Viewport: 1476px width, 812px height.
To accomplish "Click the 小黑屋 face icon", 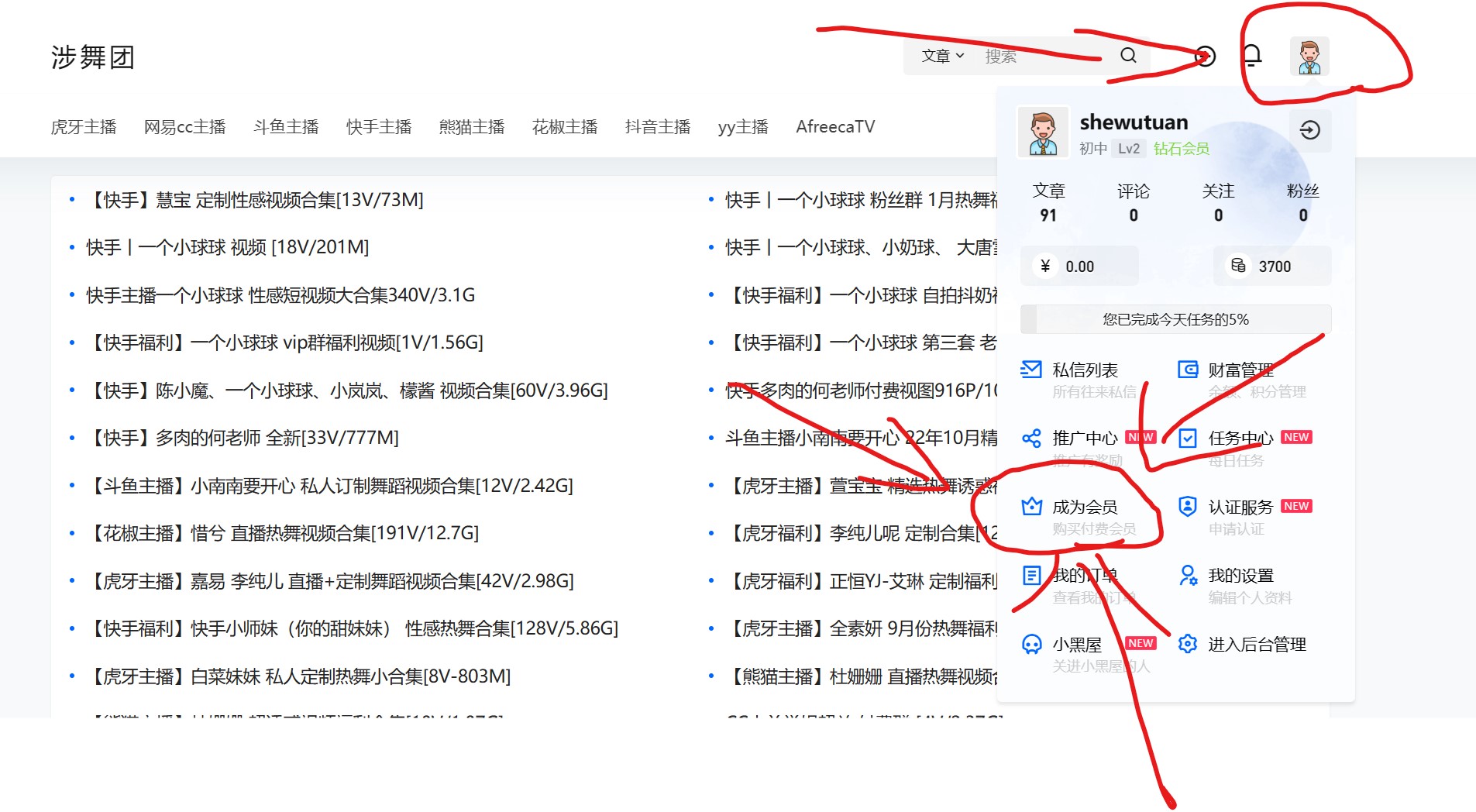I will point(1031,644).
